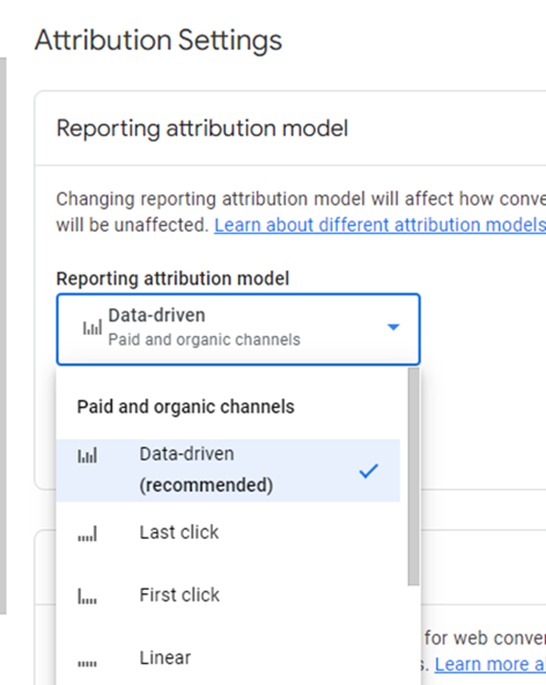Choose the Linear attribution model
This screenshot has width=546, height=685.
tap(228, 657)
